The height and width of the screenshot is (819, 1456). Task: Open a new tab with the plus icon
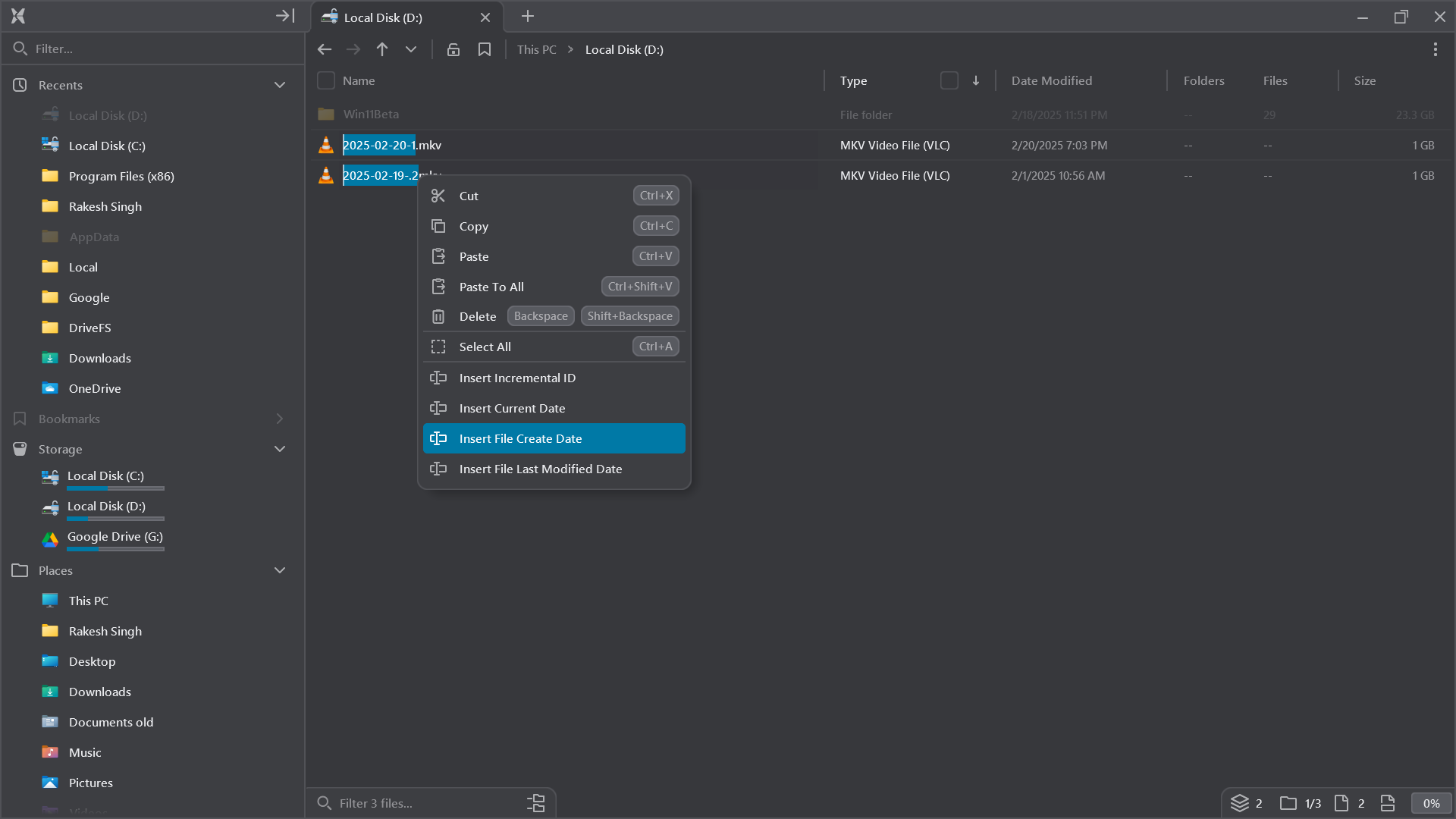click(x=527, y=16)
